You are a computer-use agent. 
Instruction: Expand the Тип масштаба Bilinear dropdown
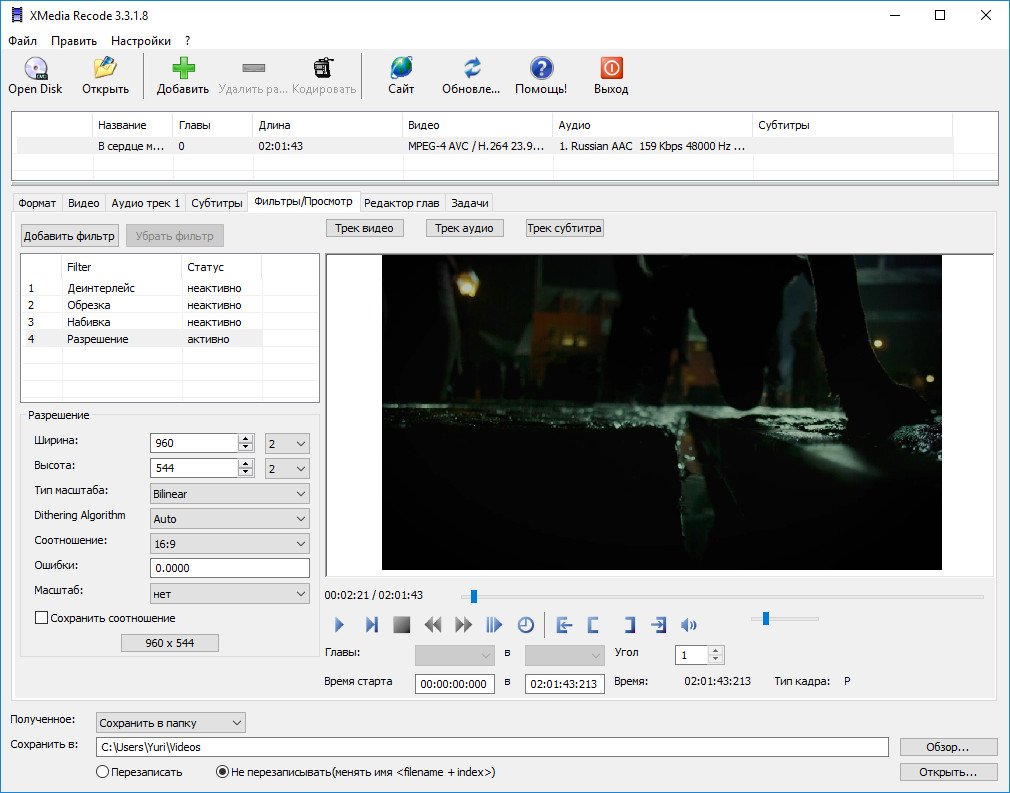(229, 494)
